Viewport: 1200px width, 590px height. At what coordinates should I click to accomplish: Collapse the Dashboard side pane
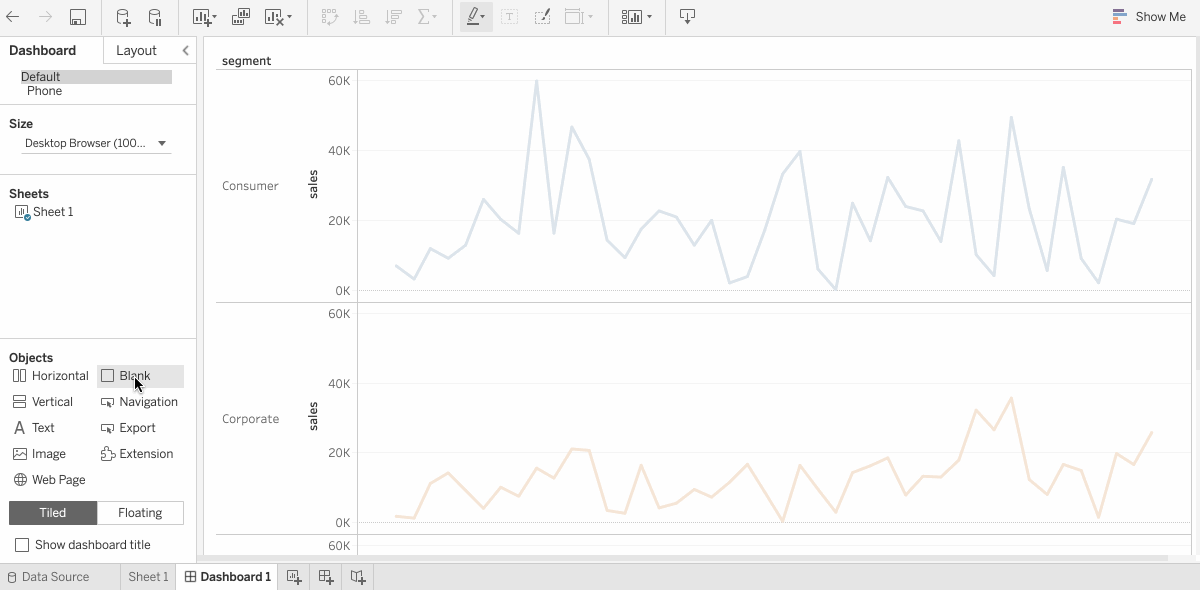pyautogui.click(x=185, y=51)
